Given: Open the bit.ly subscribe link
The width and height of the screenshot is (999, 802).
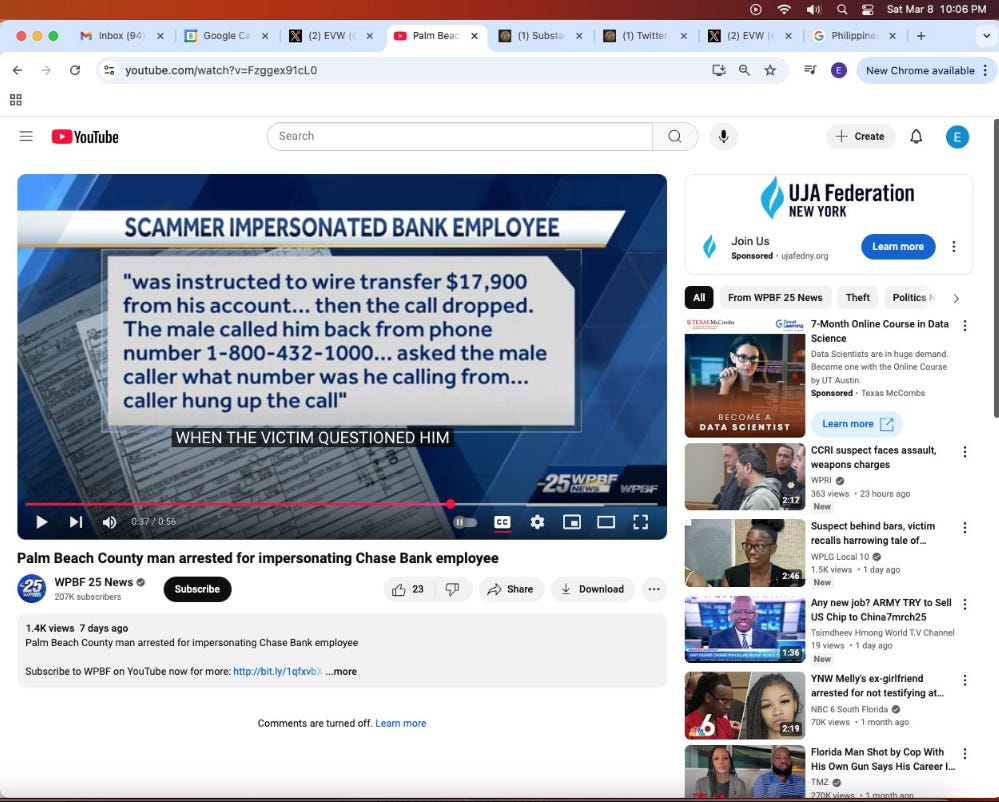Looking at the screenshot, I should (278, 671).
